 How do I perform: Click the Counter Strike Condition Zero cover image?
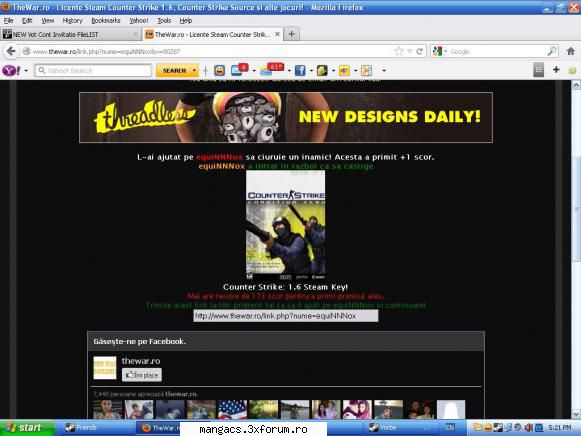point(286,225)
